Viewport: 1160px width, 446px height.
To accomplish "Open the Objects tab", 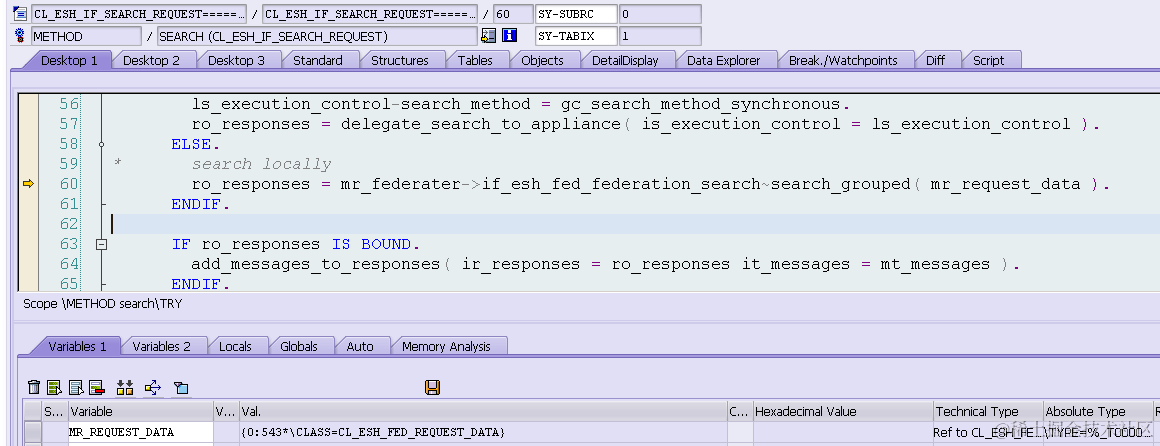I will click(542, 61).
